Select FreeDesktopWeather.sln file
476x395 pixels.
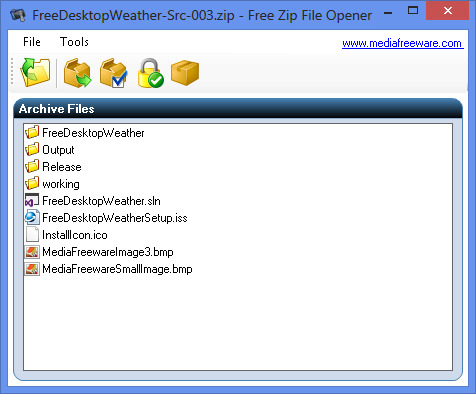(x=101, y=201)
